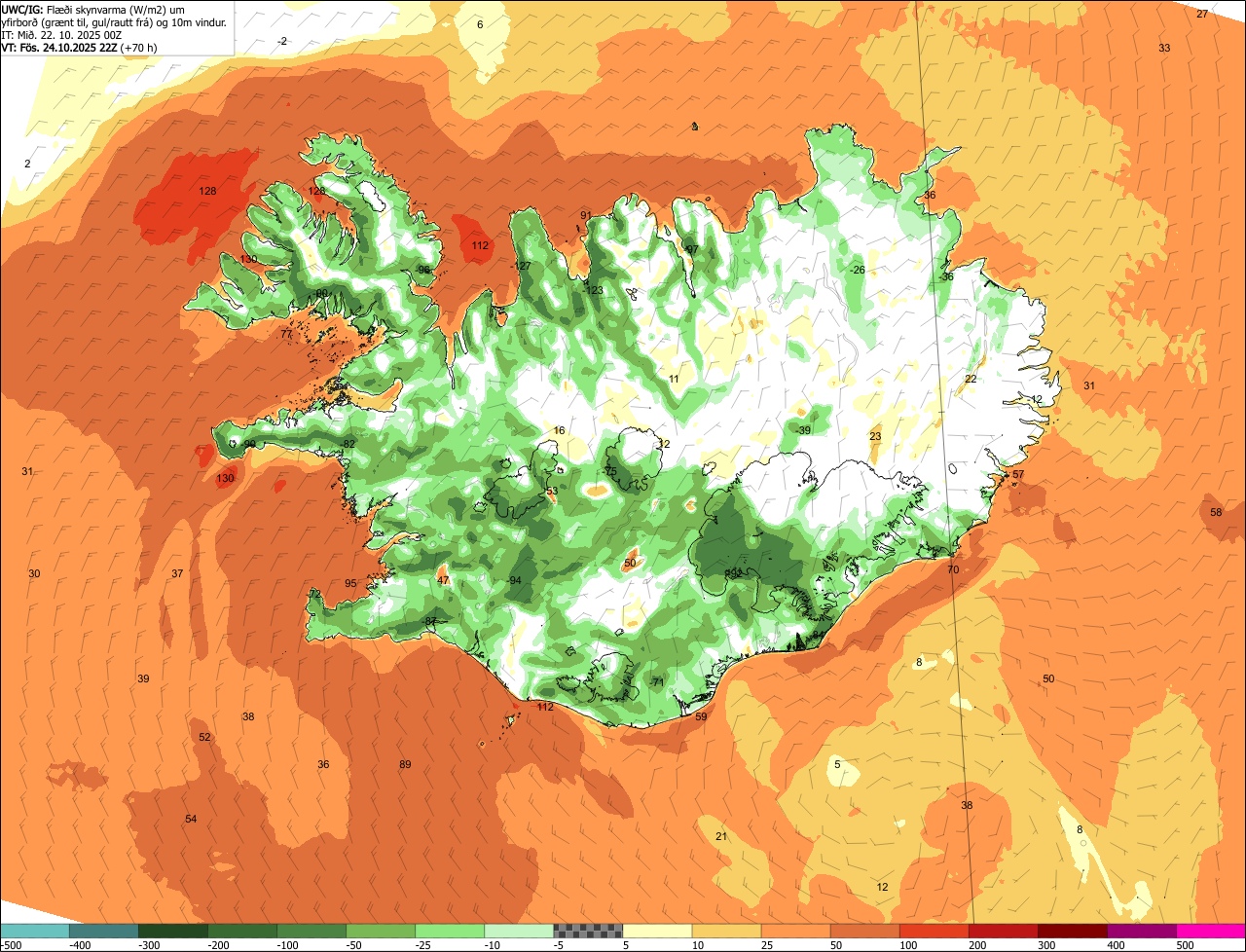Select legend swatch between 10 and 25
1246x952 pixels.
pos(726,931)
